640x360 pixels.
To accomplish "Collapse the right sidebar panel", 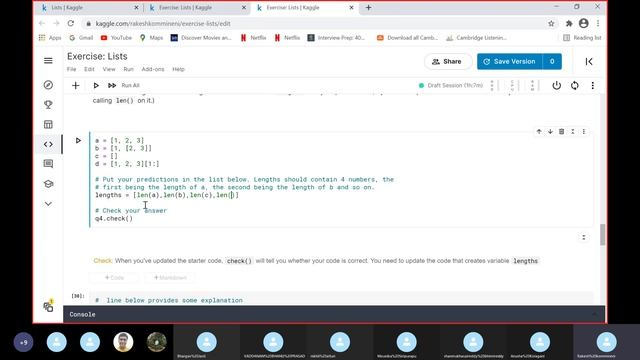I will tap(589, 61).
